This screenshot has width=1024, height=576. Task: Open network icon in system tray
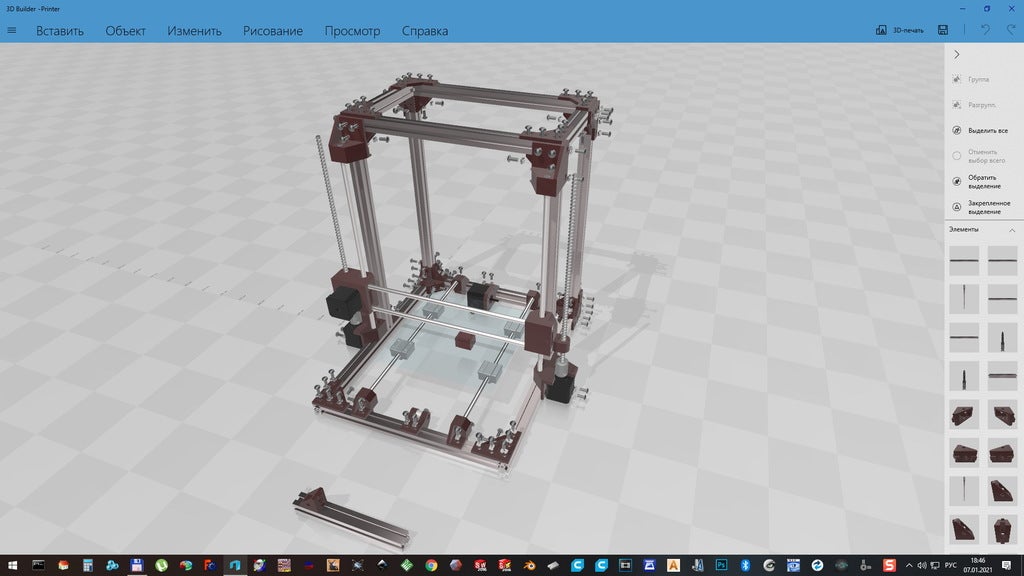[x=935, y=565]
